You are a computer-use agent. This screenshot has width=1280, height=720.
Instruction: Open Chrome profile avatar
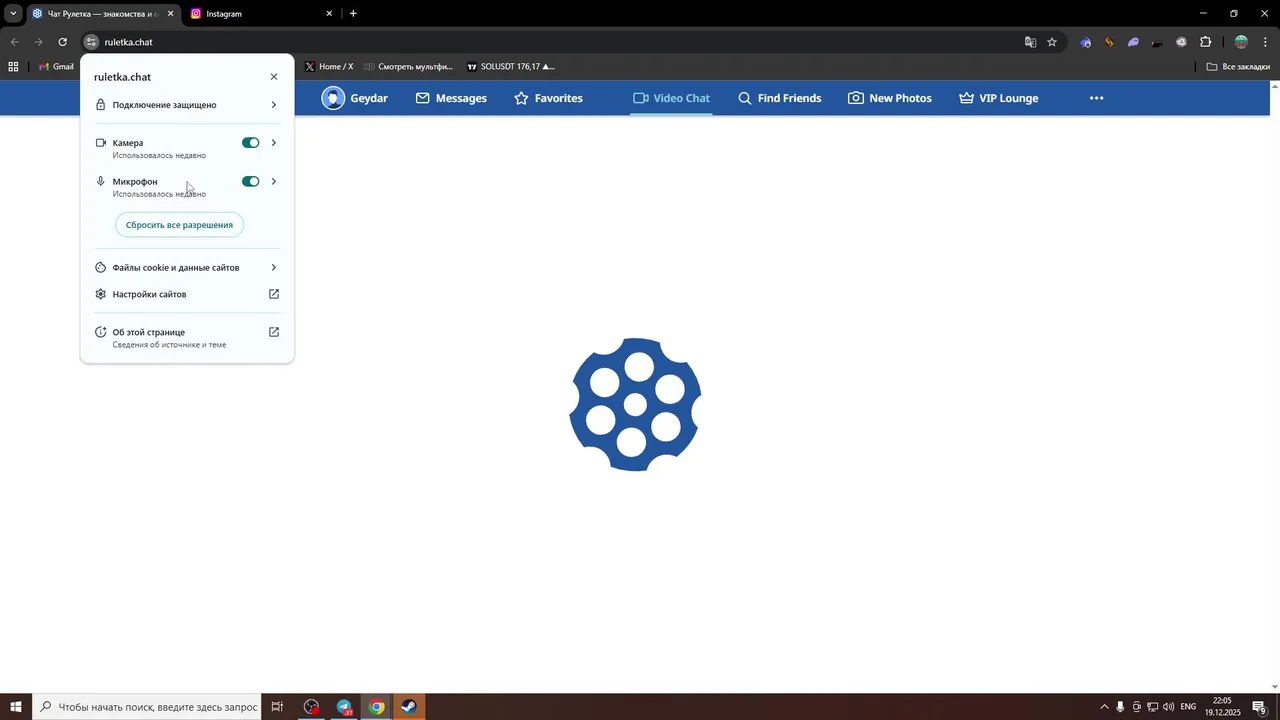point(1241,42)
